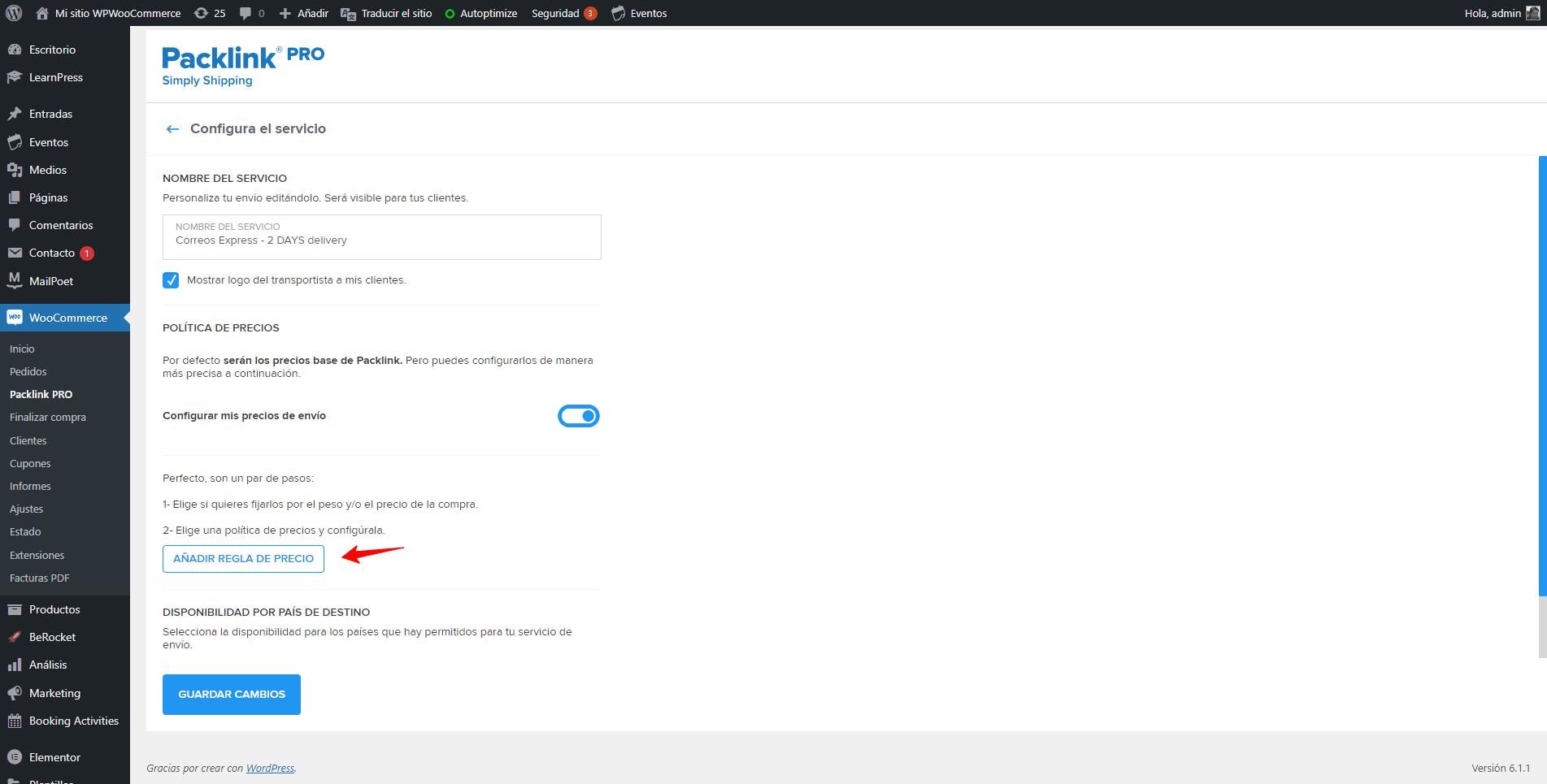Click the Contacto envelope icon
1547x784 pixels.
pos(15,253)
